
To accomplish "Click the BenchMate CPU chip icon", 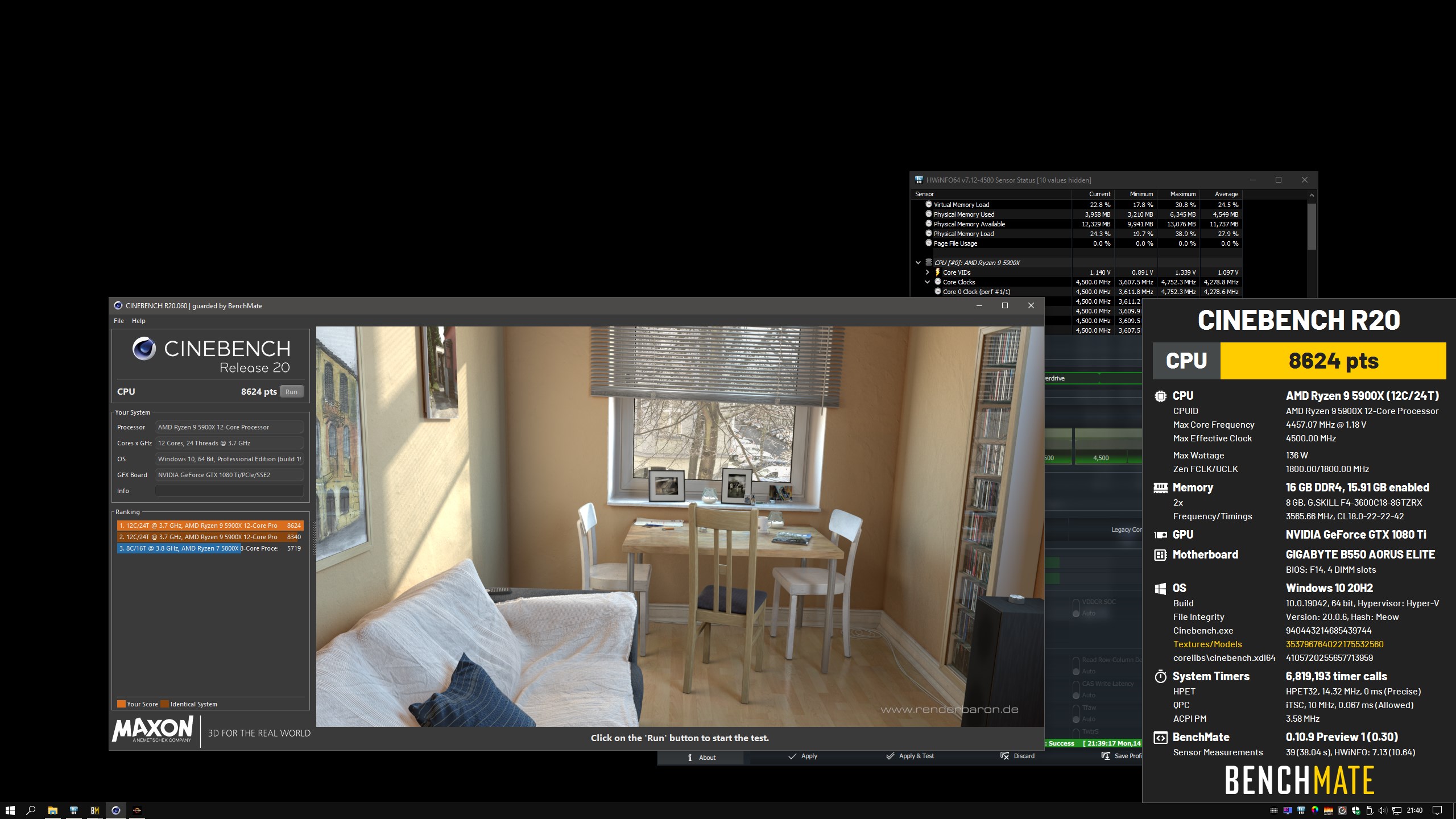I will (x=1160, y=396).
